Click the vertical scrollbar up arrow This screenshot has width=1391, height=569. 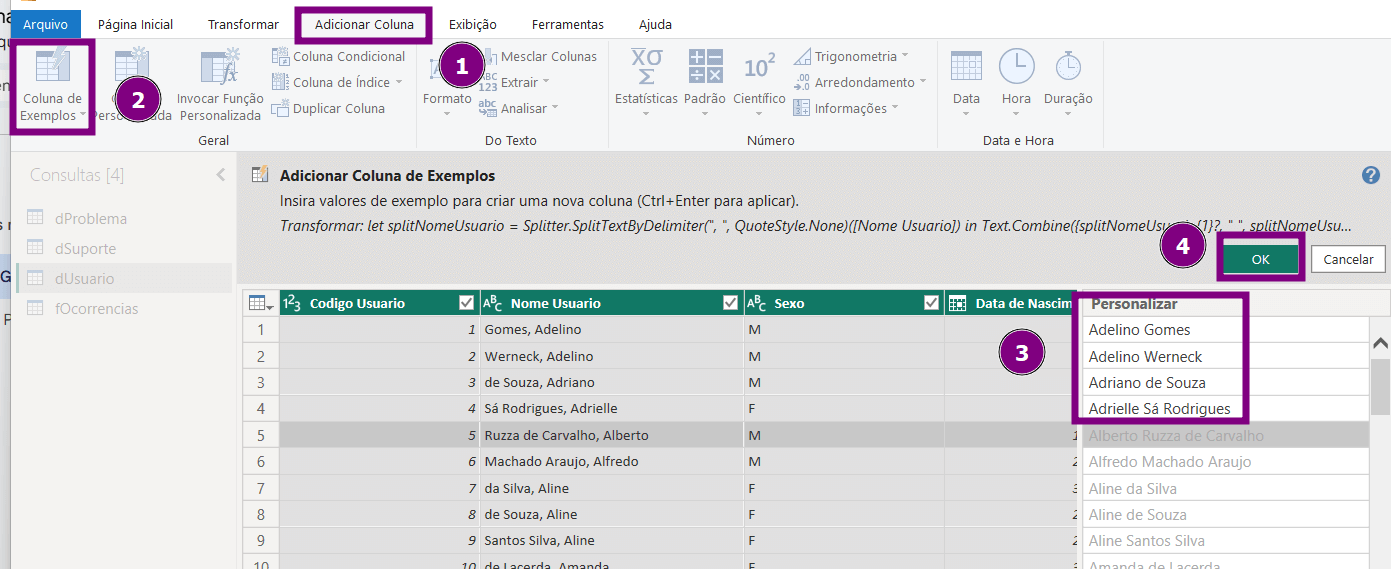[x=1380, y=343]
